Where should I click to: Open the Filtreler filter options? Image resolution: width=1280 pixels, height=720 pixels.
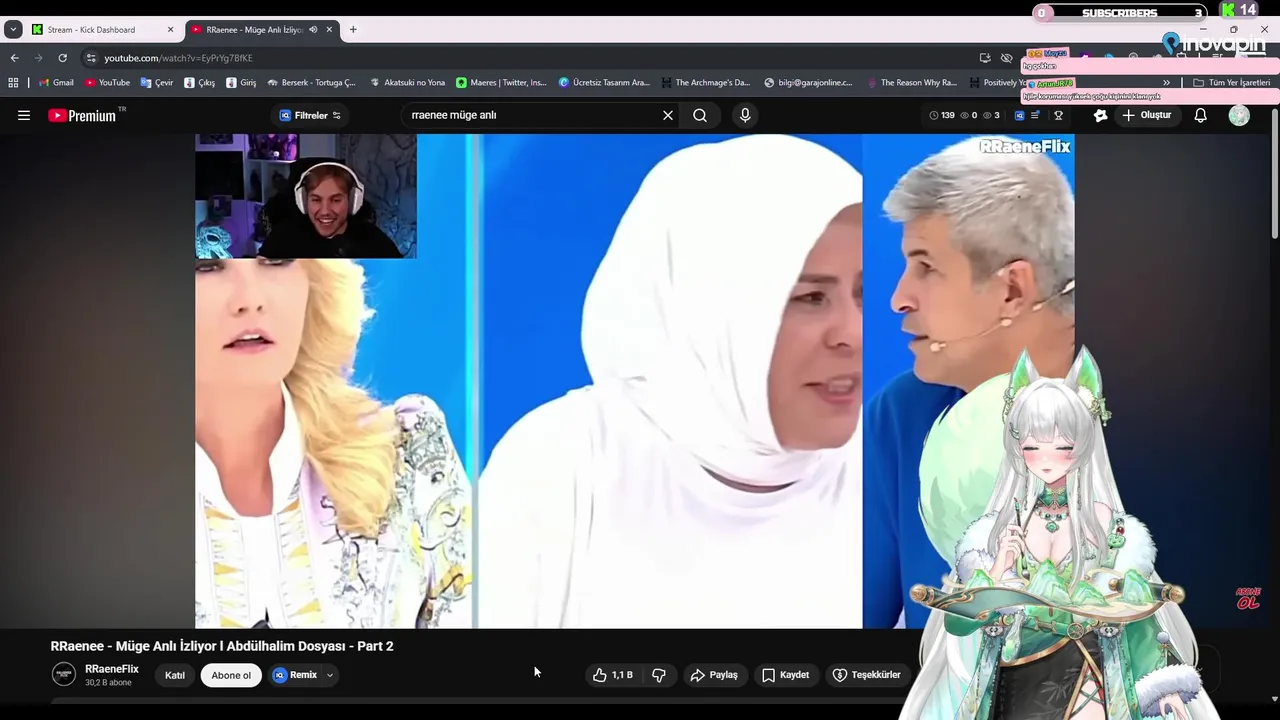coord(310,115)
